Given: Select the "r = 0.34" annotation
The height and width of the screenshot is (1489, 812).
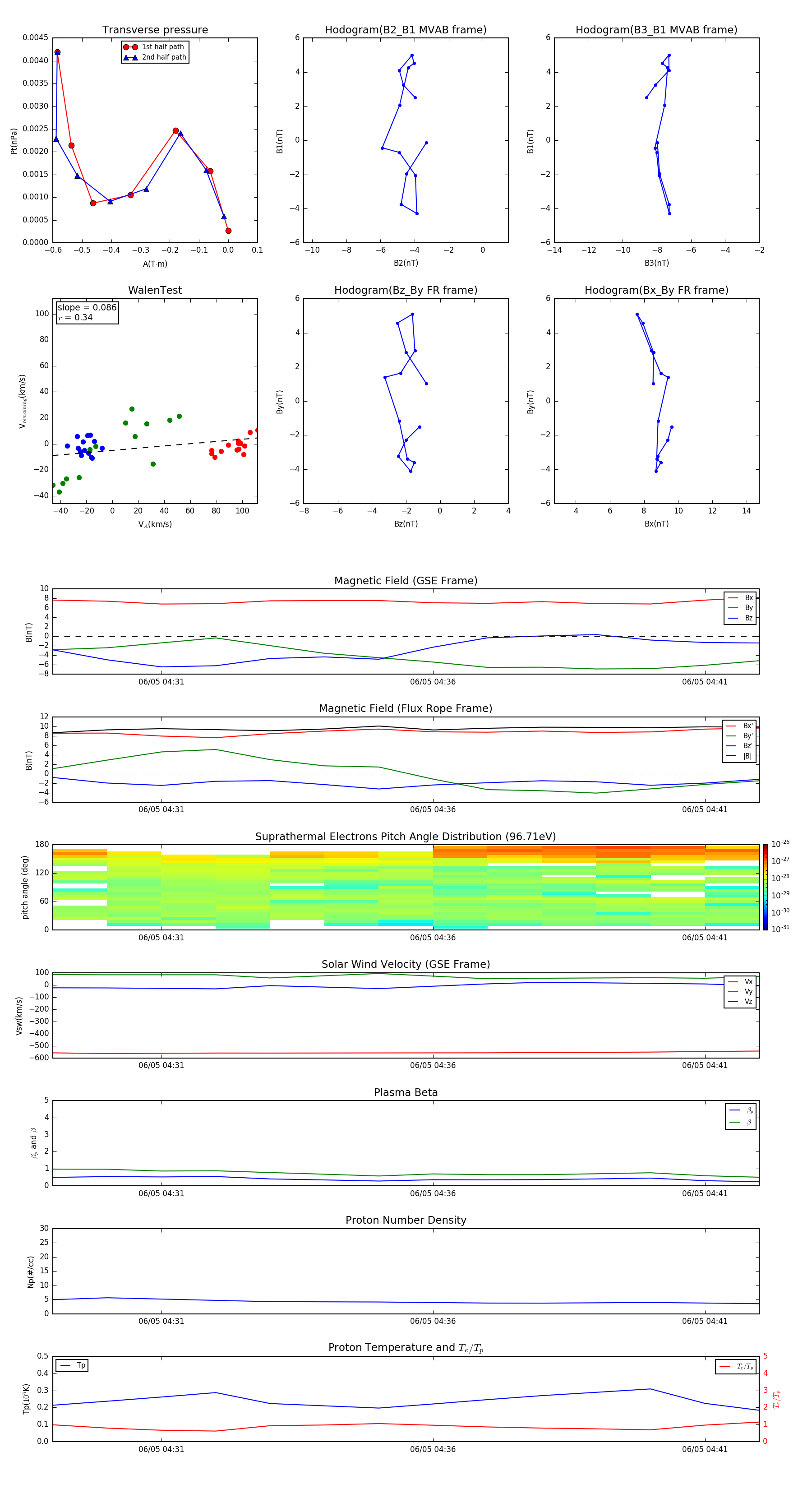Looking at the screenshot, I should [x=75, y=317].
